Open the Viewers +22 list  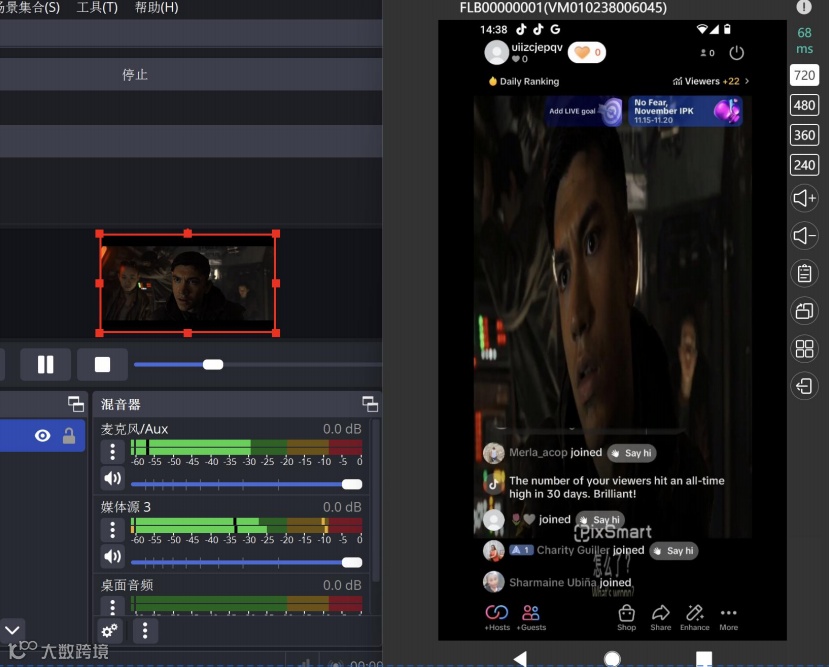point(711,81)
